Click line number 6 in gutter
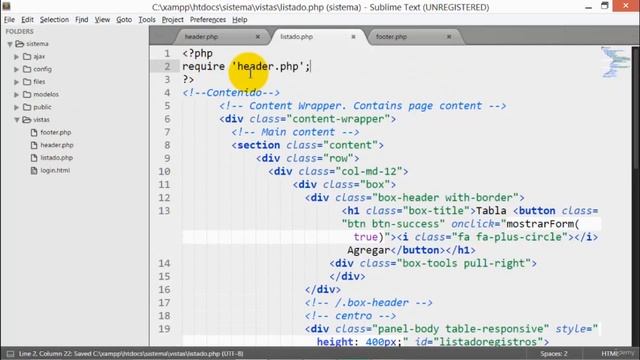 [167, 119]
